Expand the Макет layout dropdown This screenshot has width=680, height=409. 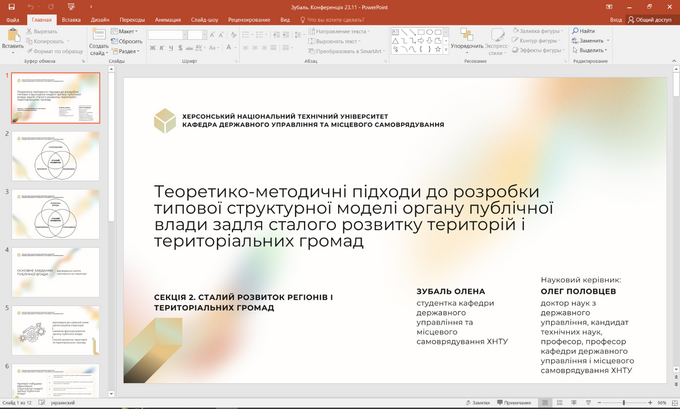coord(128,31)
